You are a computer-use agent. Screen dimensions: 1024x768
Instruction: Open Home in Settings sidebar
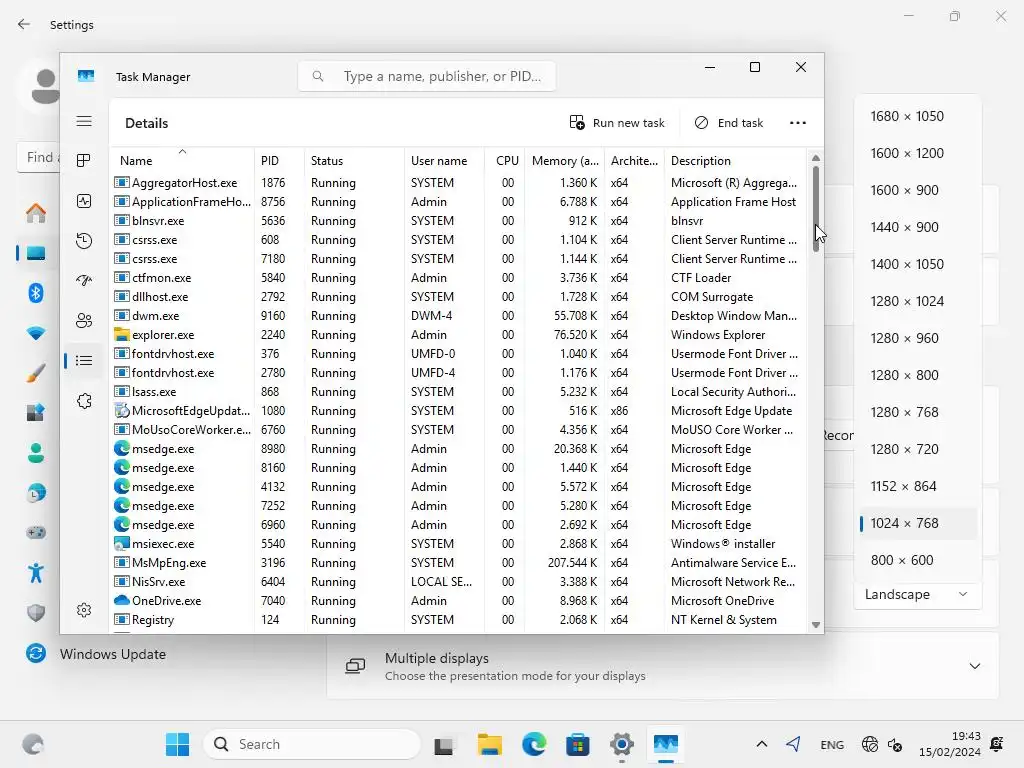click(36, 213)
